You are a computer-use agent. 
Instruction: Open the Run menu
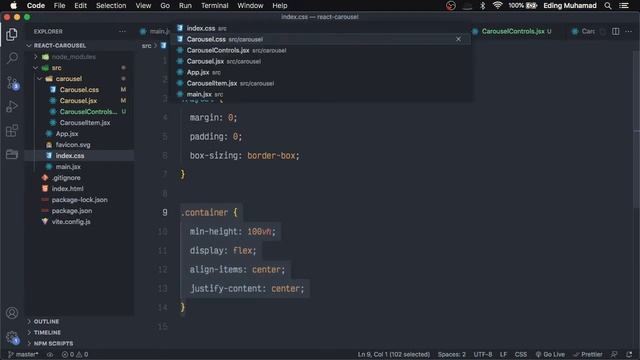pos(185,6)
